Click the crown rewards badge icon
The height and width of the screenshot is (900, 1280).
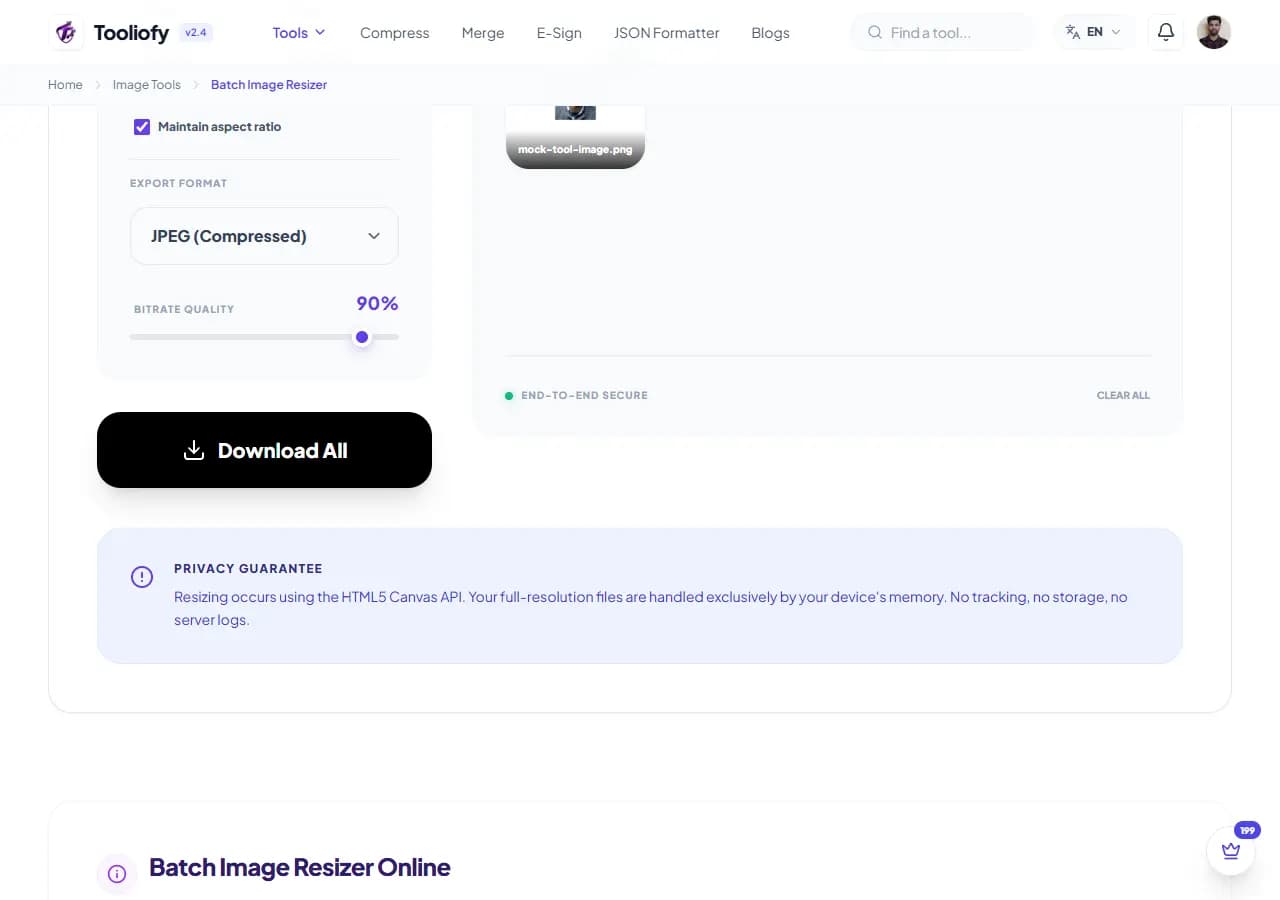tap(1231, 851)
